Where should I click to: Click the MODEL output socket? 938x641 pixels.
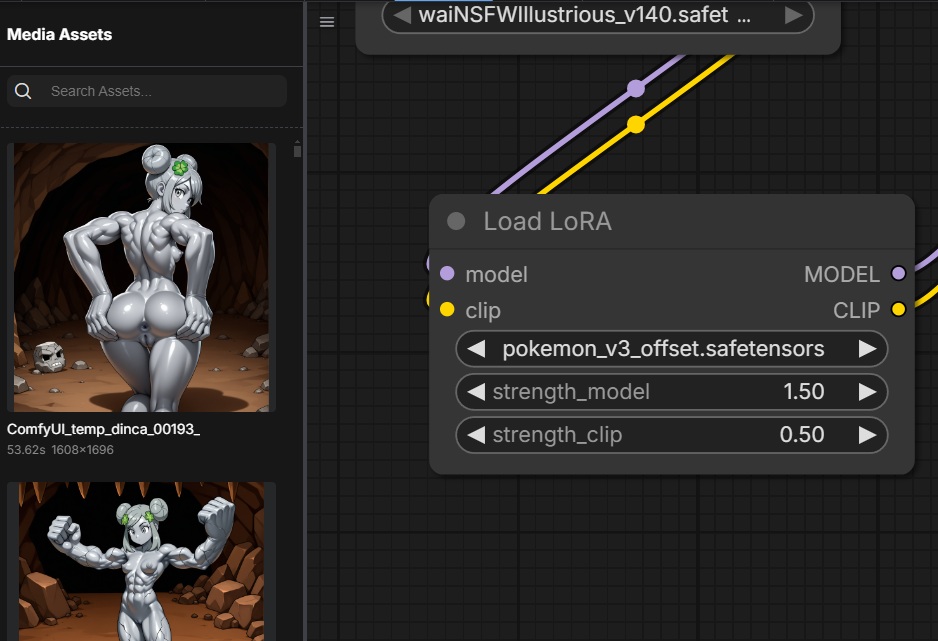(898, 274)
